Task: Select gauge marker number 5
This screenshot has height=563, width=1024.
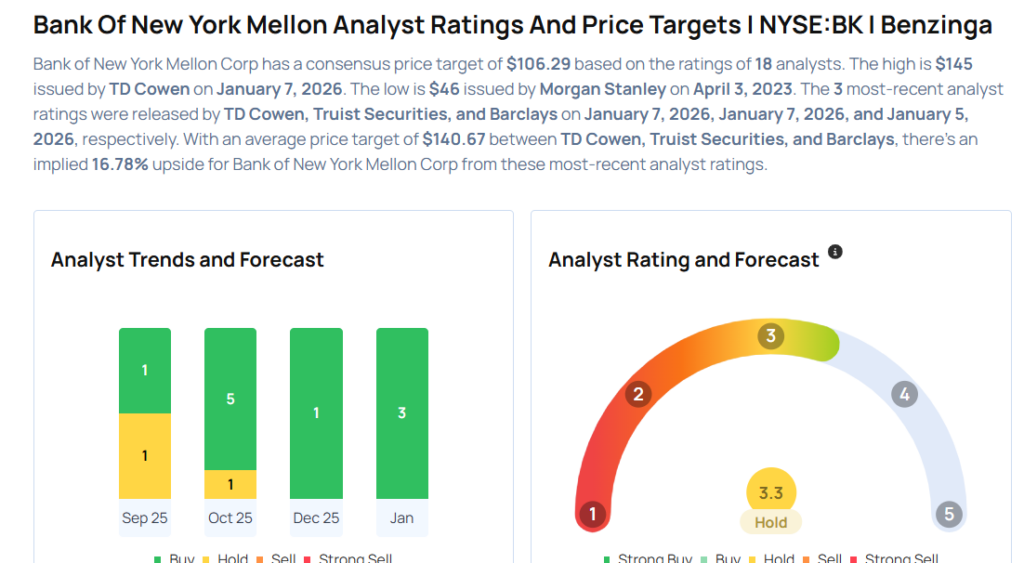Action: 948,514
